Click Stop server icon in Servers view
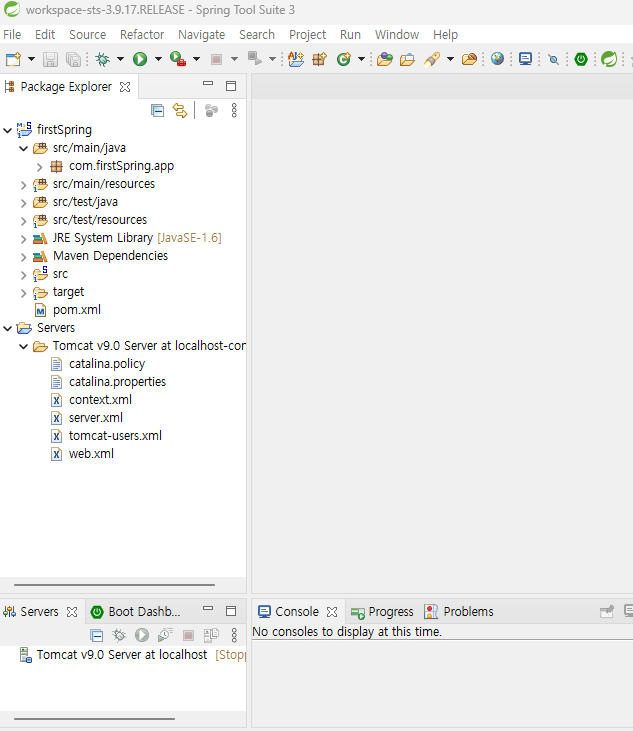This screenshot has height=731, width=633. tap(188, 635)
